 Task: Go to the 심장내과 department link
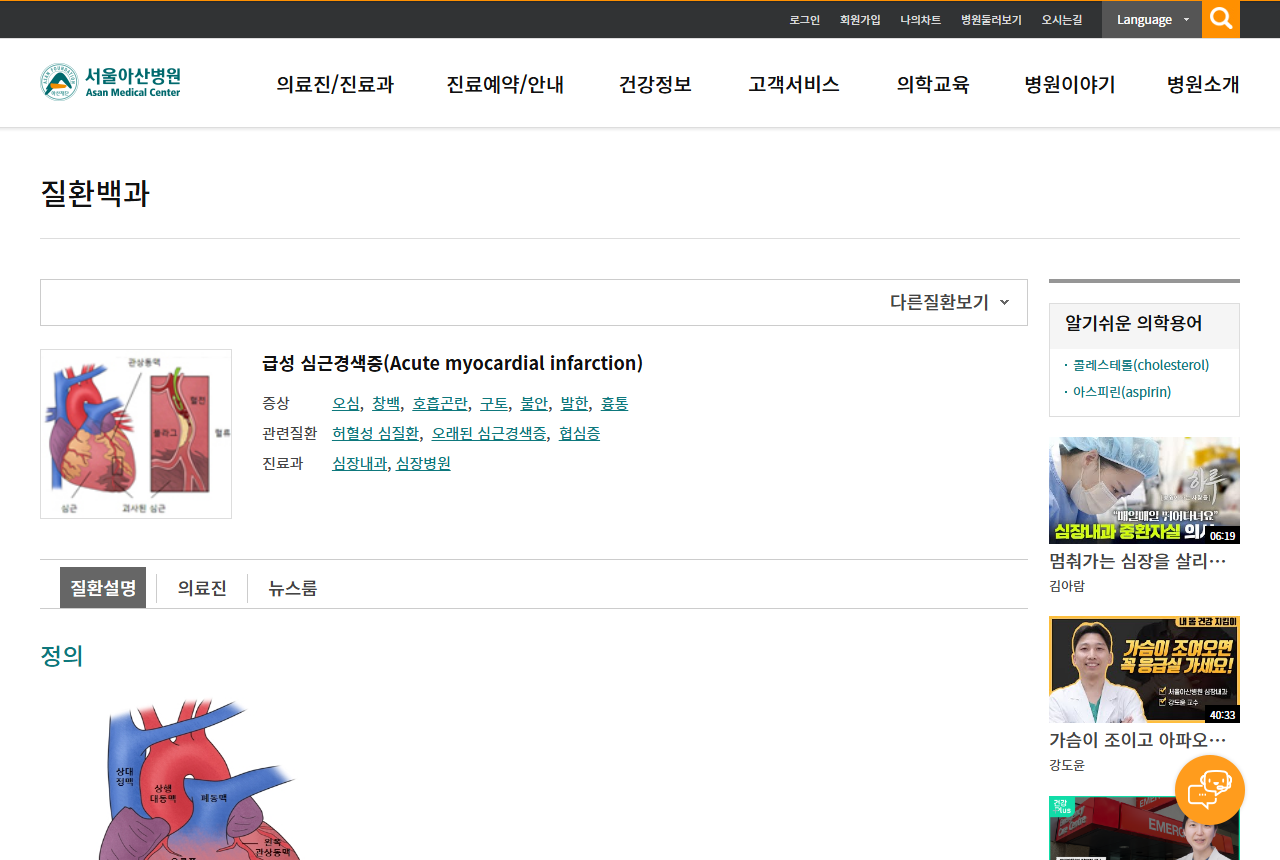coord(359,464)
